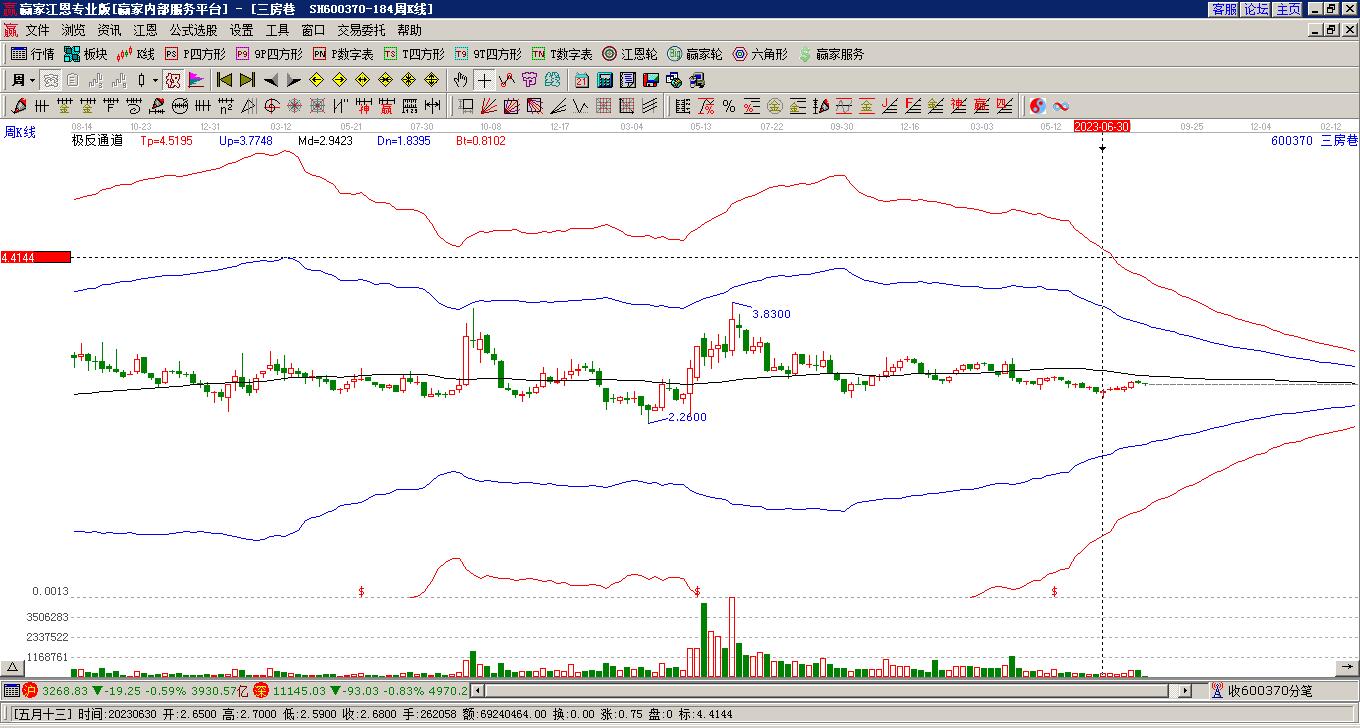1360x728 pixels.
Task: Step chart back with black left arrow
Action: point(270,80)
